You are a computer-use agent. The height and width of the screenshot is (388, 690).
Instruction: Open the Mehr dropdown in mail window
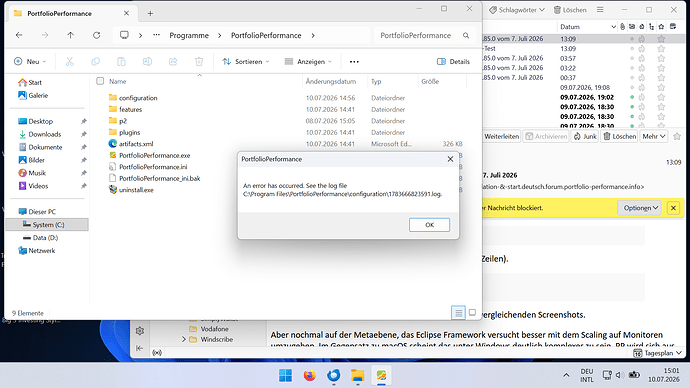[653, 136]
